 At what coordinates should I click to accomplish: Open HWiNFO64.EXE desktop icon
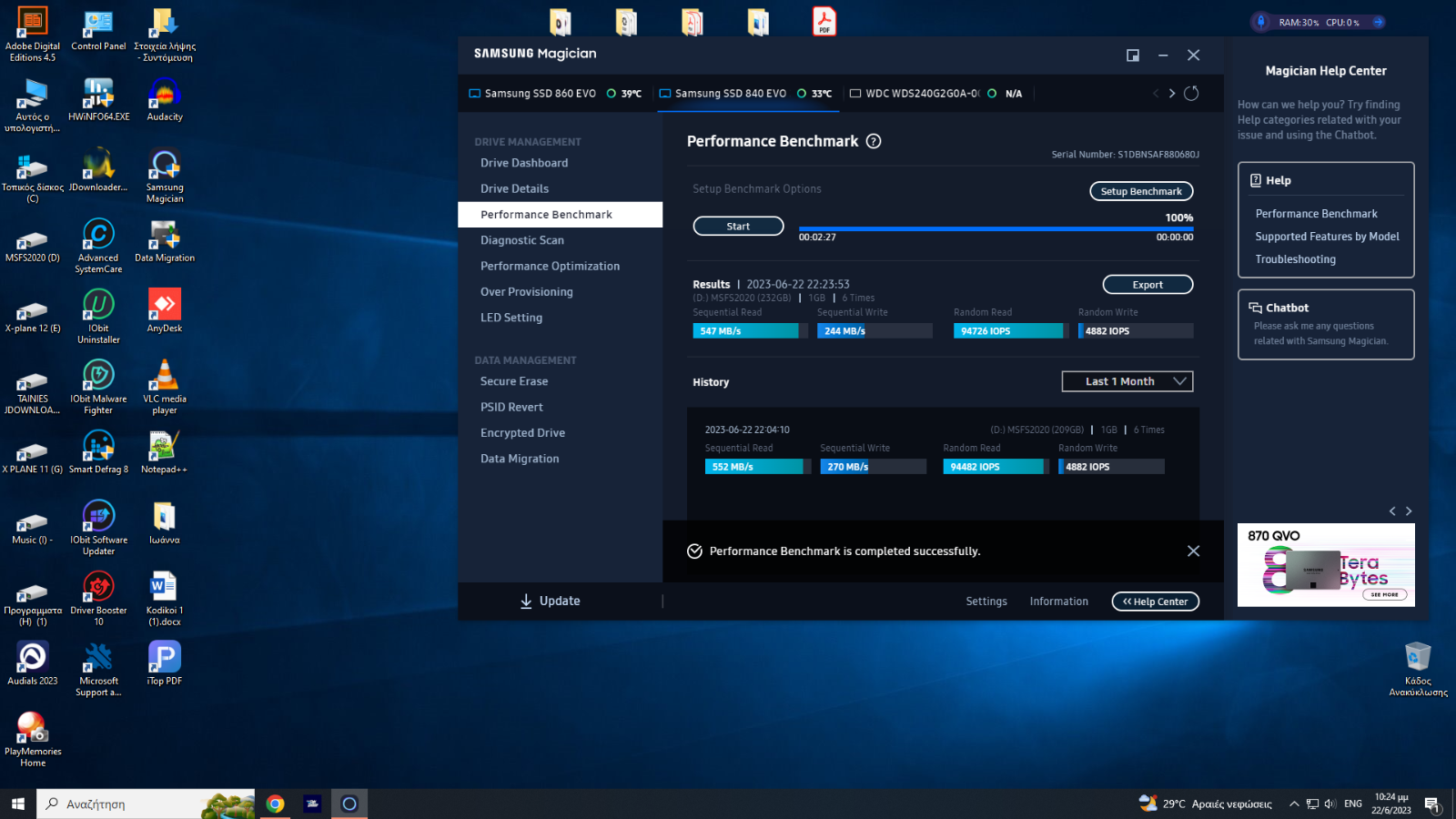click(x=98, y=100)
